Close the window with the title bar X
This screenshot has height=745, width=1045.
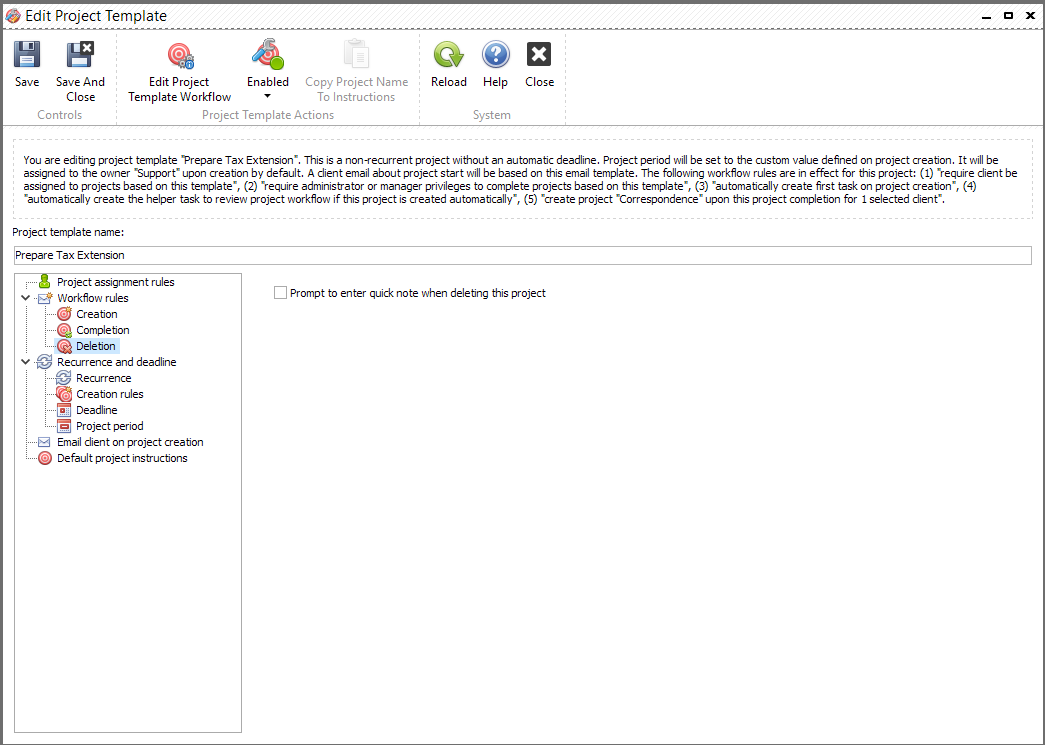1030,15
